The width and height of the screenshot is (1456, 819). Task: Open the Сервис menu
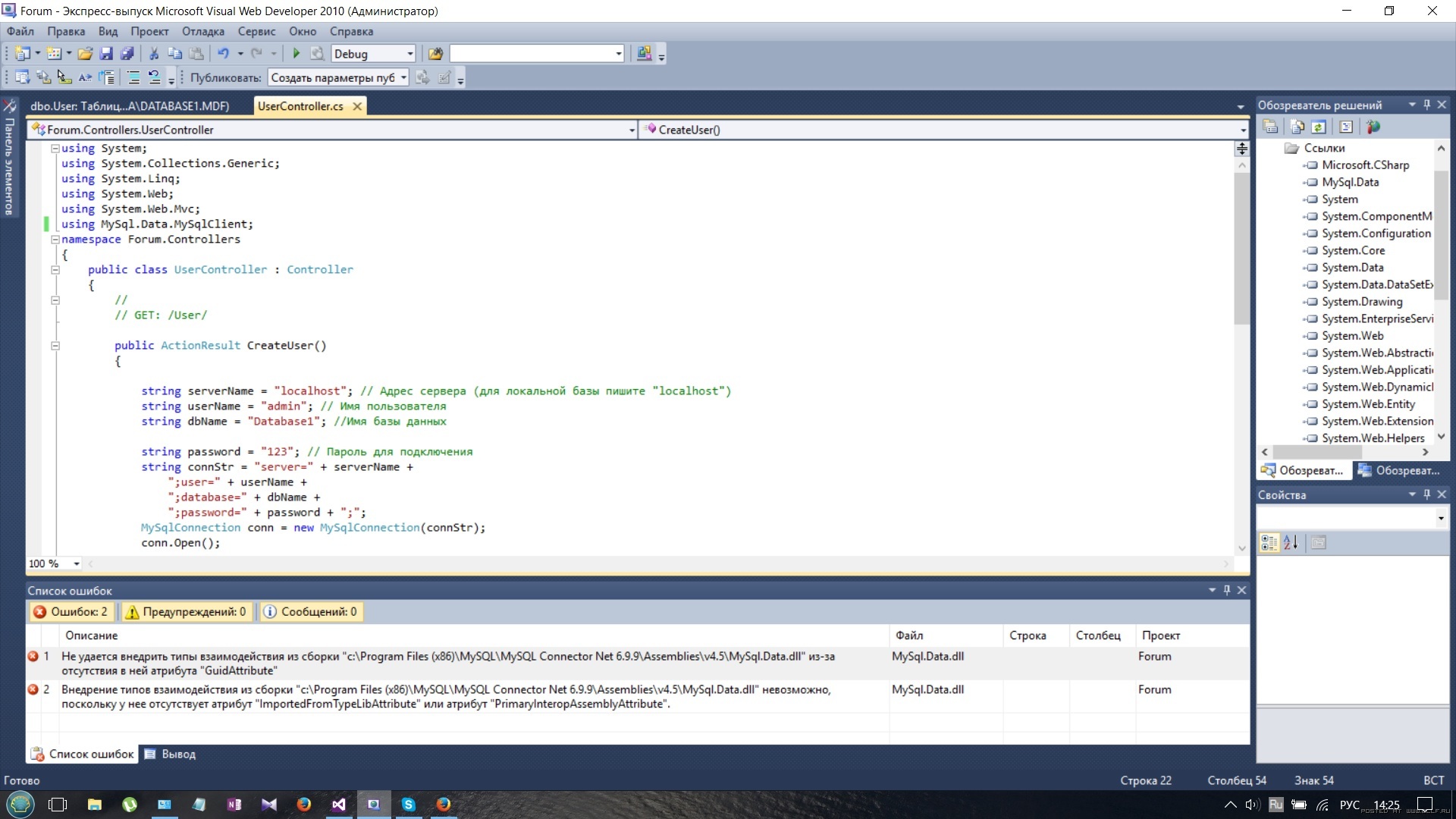tap(256, 31)
